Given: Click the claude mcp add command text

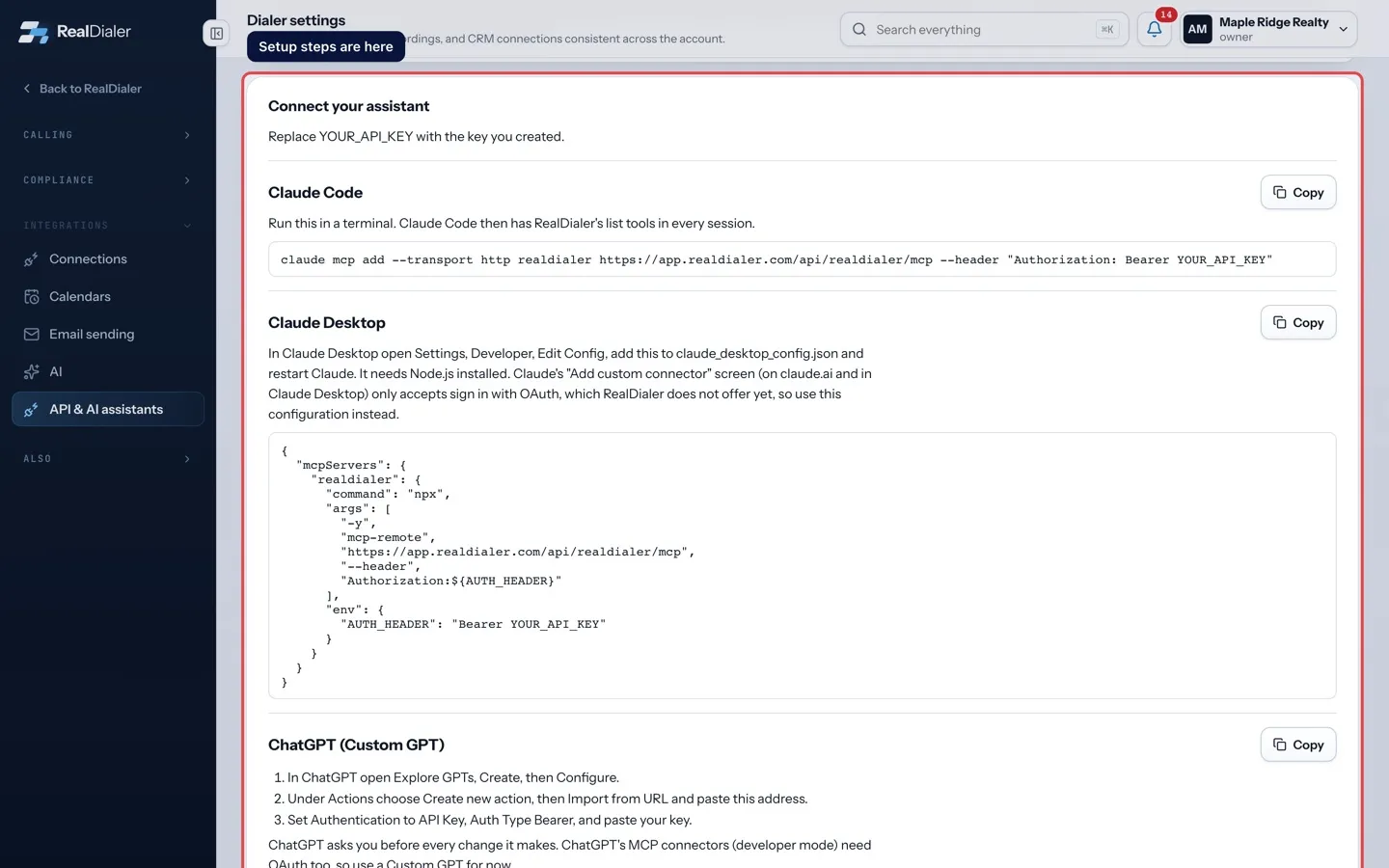Looking at the screenshot, I should tap(776, 259).
